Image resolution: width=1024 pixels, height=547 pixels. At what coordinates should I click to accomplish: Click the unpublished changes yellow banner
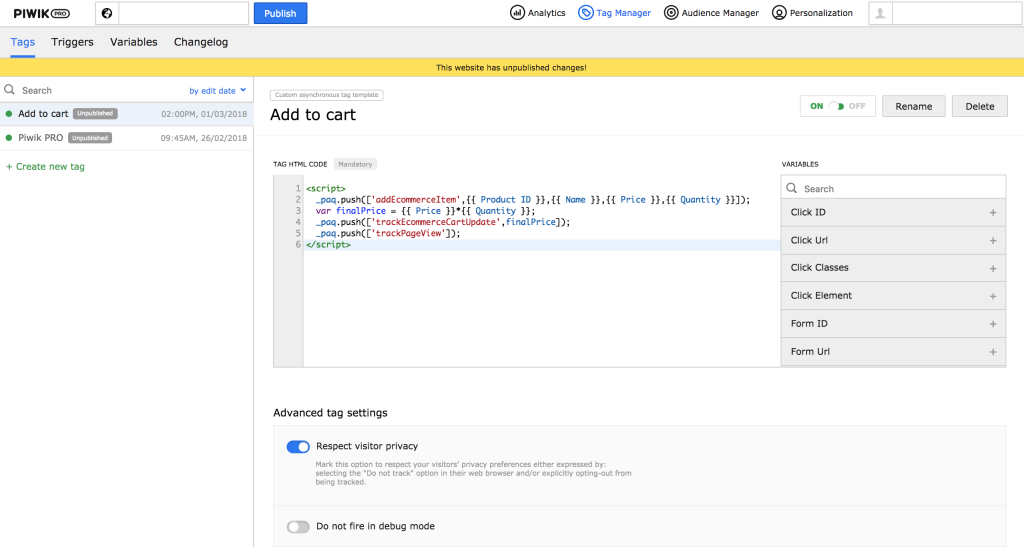(512, 68)
